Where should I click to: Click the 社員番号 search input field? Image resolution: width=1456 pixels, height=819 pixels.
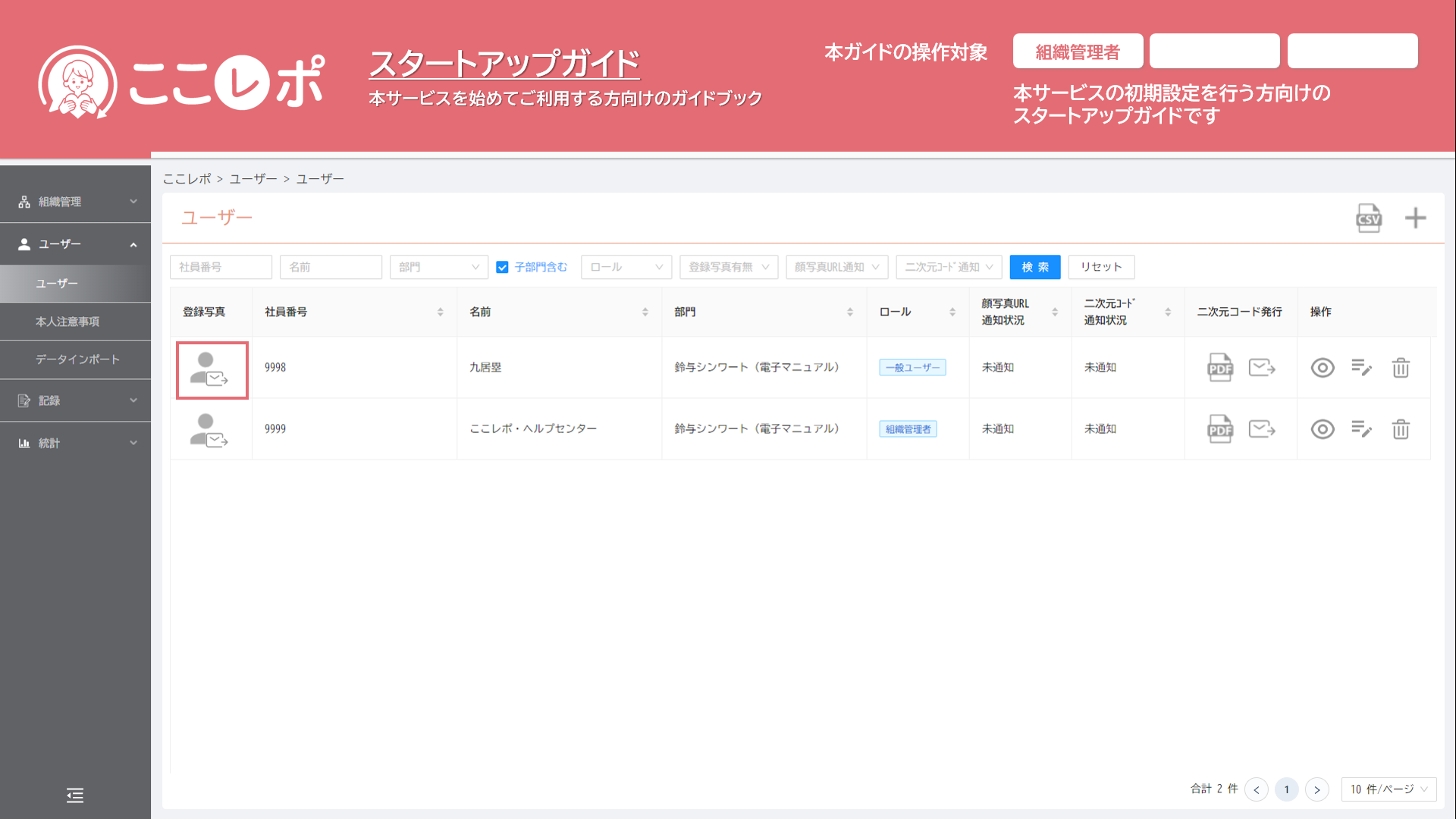221,267
